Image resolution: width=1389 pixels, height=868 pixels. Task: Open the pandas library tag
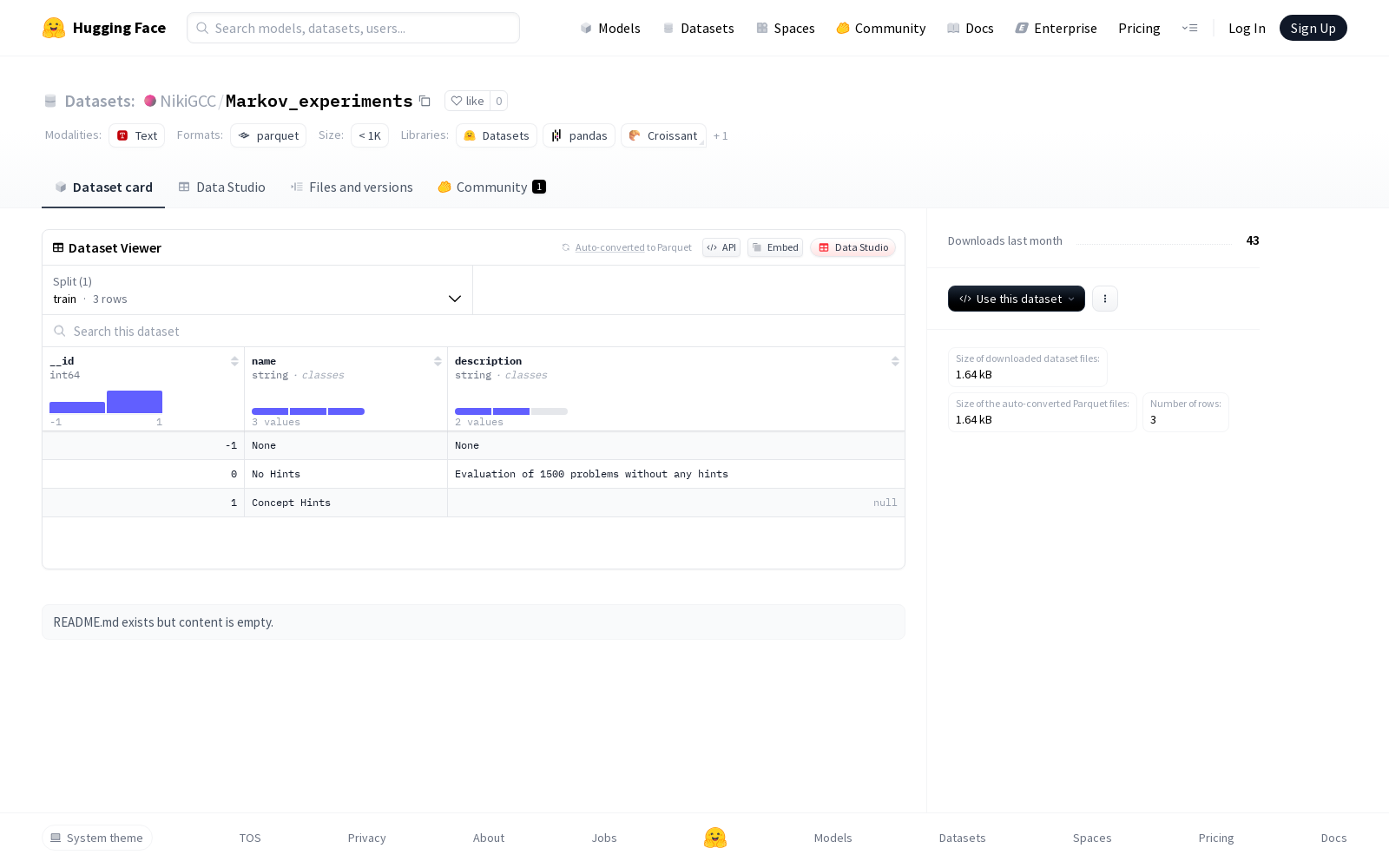click(579, 135)
